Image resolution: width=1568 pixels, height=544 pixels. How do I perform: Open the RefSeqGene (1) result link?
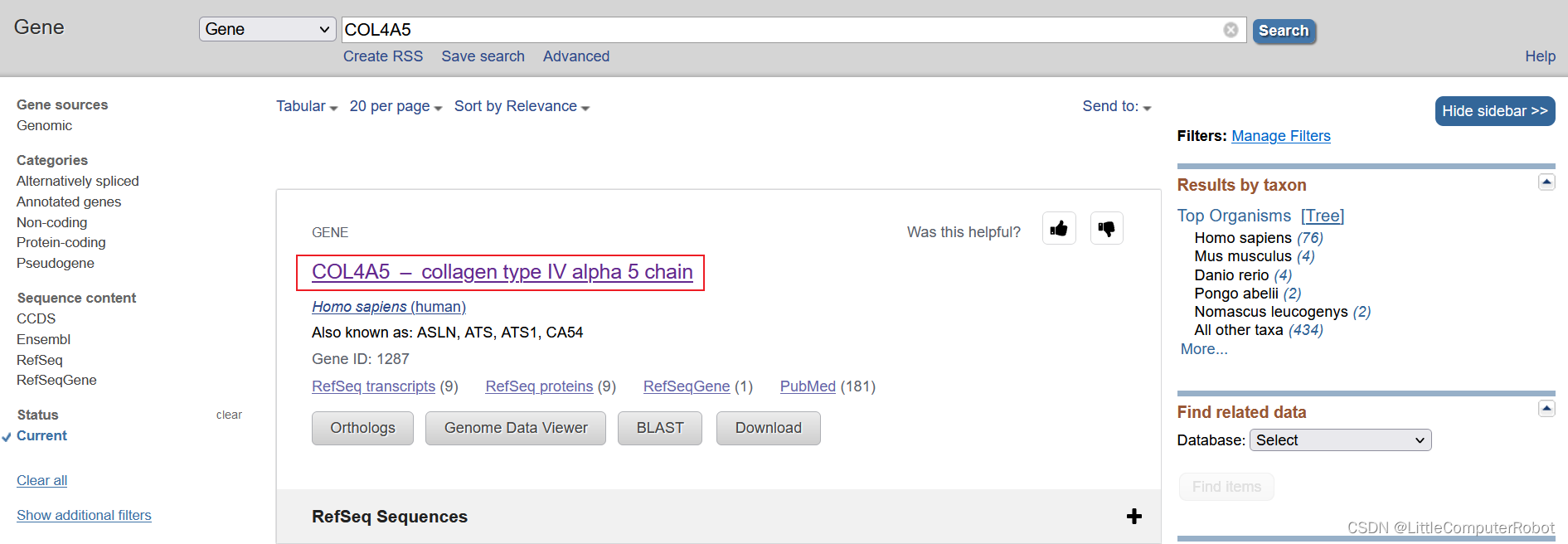687,386
